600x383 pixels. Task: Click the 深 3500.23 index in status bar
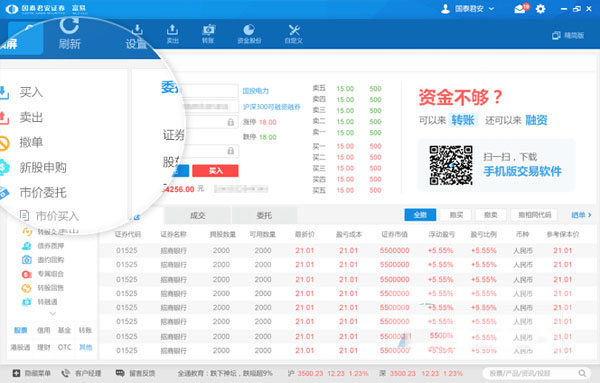tap(421, 373)
